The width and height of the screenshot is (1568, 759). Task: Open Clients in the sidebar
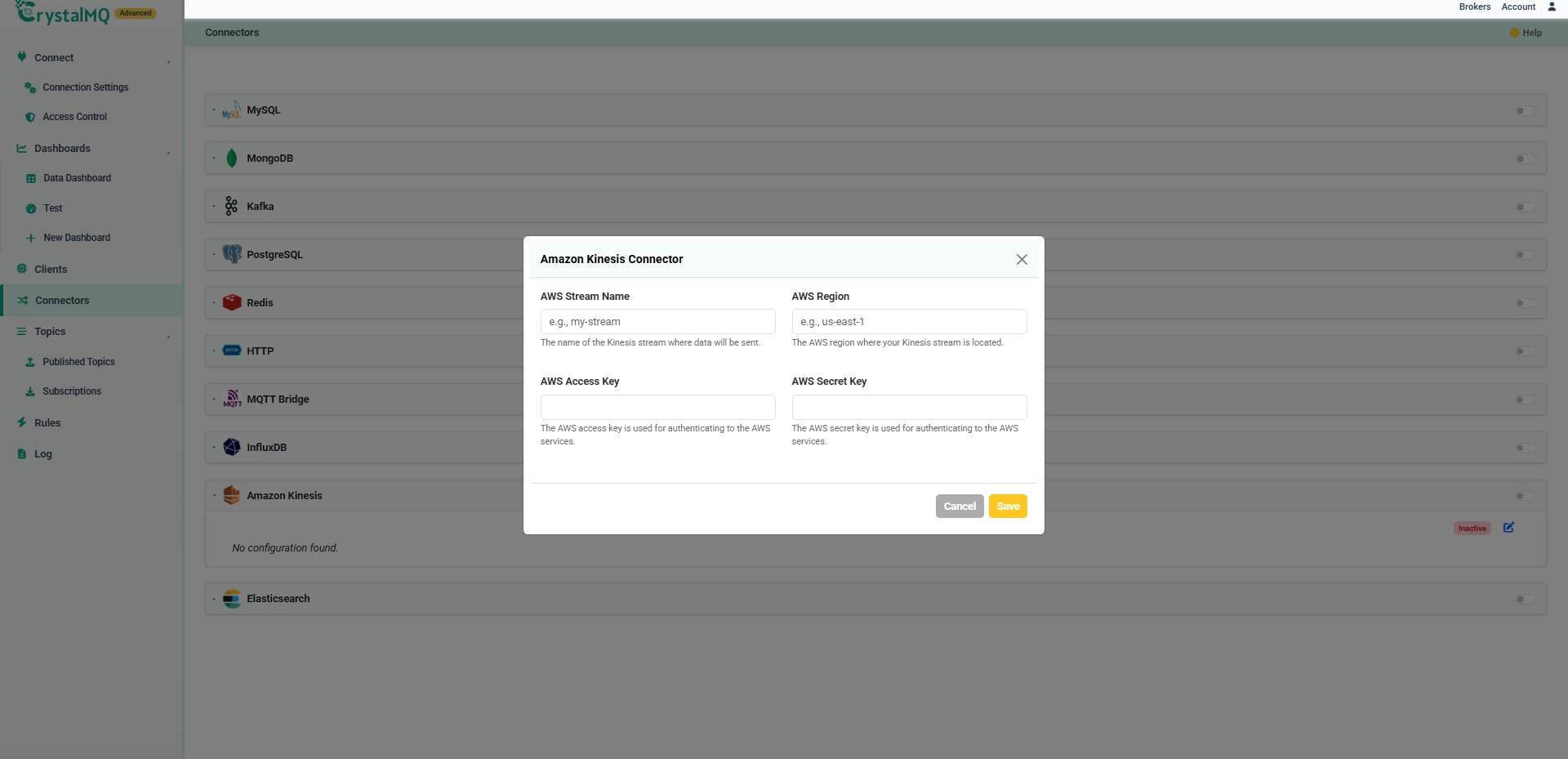coord(51,269)
